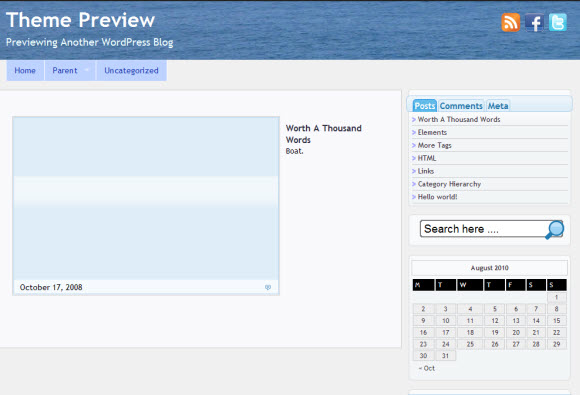Open the Worth A Thousand Words post title
580x395 pixels.
pyautogui.click(x=324, y=134)
